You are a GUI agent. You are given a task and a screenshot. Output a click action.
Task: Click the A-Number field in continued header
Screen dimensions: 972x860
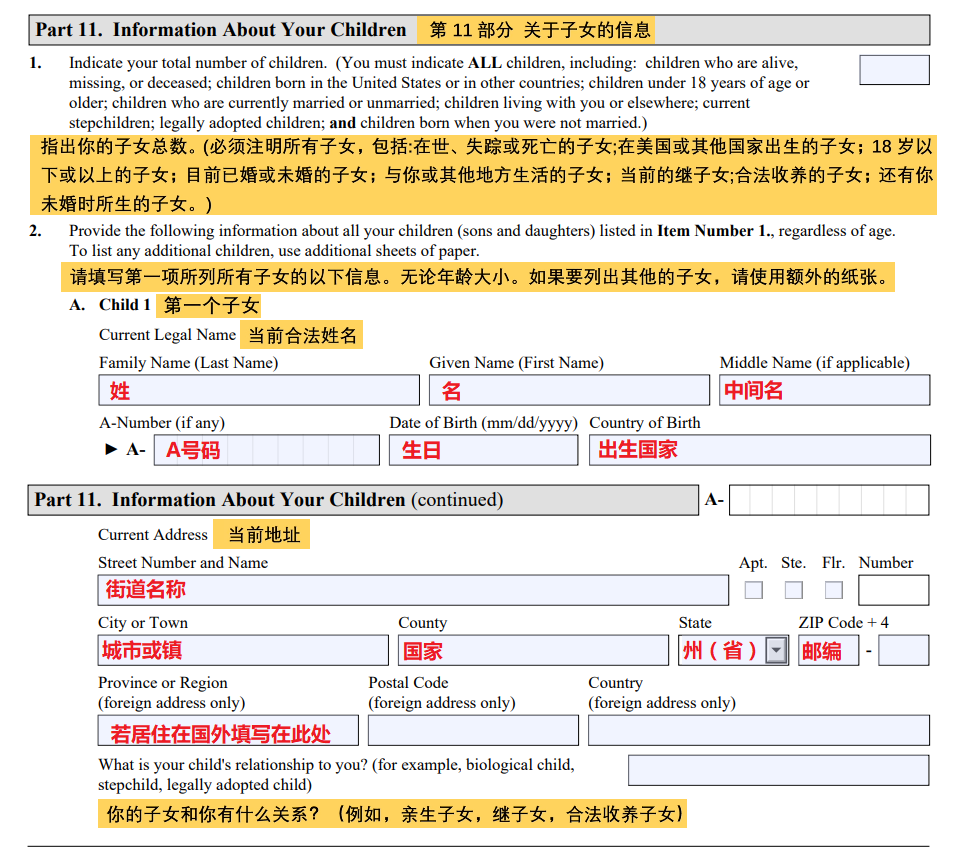coord(829,500)
